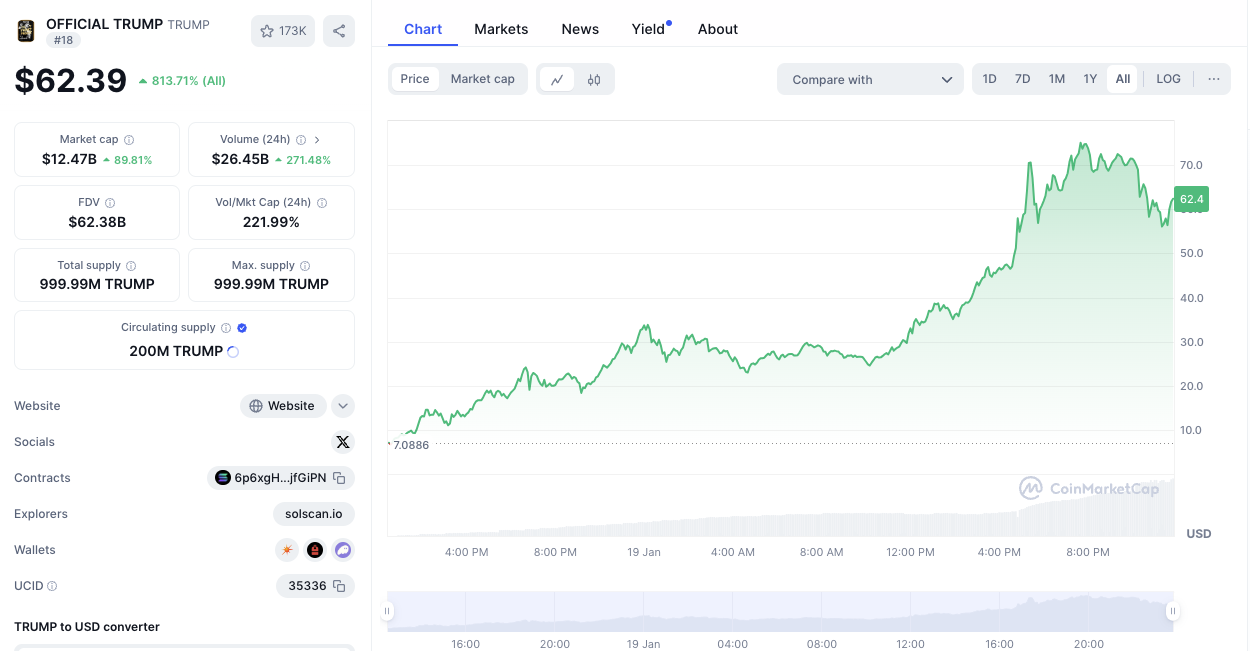Toggle chart to Market cap view

482,79
